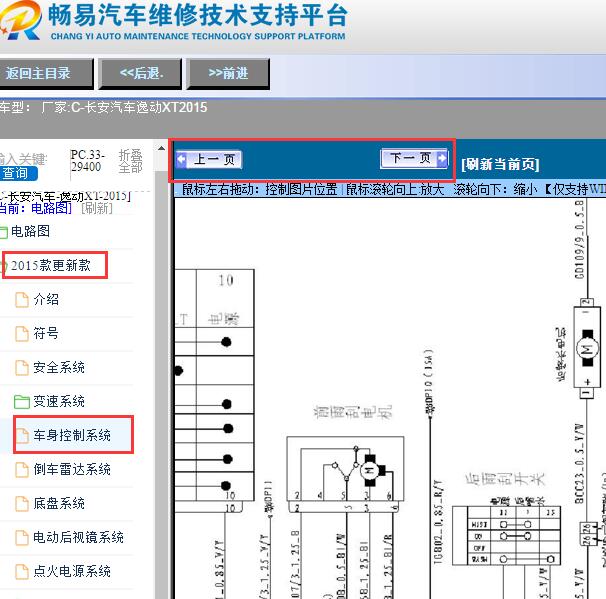The width and height of the screenshot is (606, 599).
Task: Click the 介绍 page icon
Action: pyautogui.click(x=22, y=300)
